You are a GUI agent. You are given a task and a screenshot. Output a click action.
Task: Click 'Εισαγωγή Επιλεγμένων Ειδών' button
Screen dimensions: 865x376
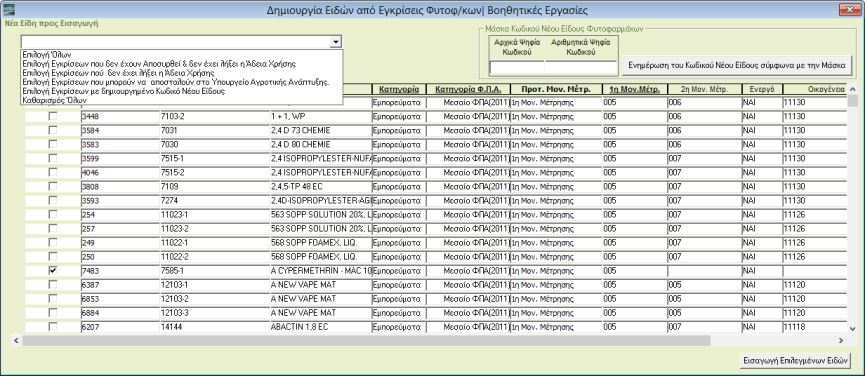tap(795, 362)
